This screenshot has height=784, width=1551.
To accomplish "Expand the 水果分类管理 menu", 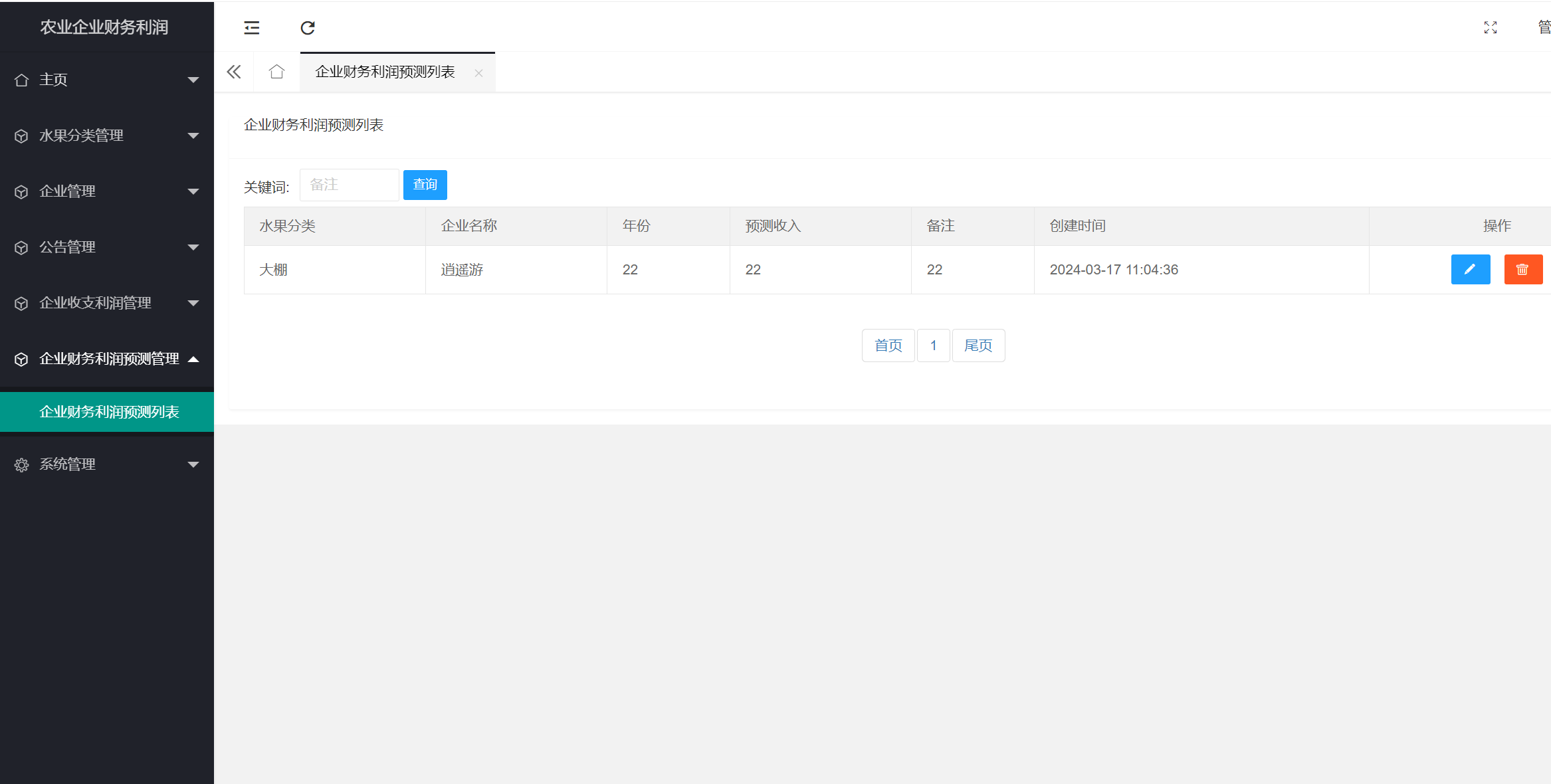I will tap(106, 136).
